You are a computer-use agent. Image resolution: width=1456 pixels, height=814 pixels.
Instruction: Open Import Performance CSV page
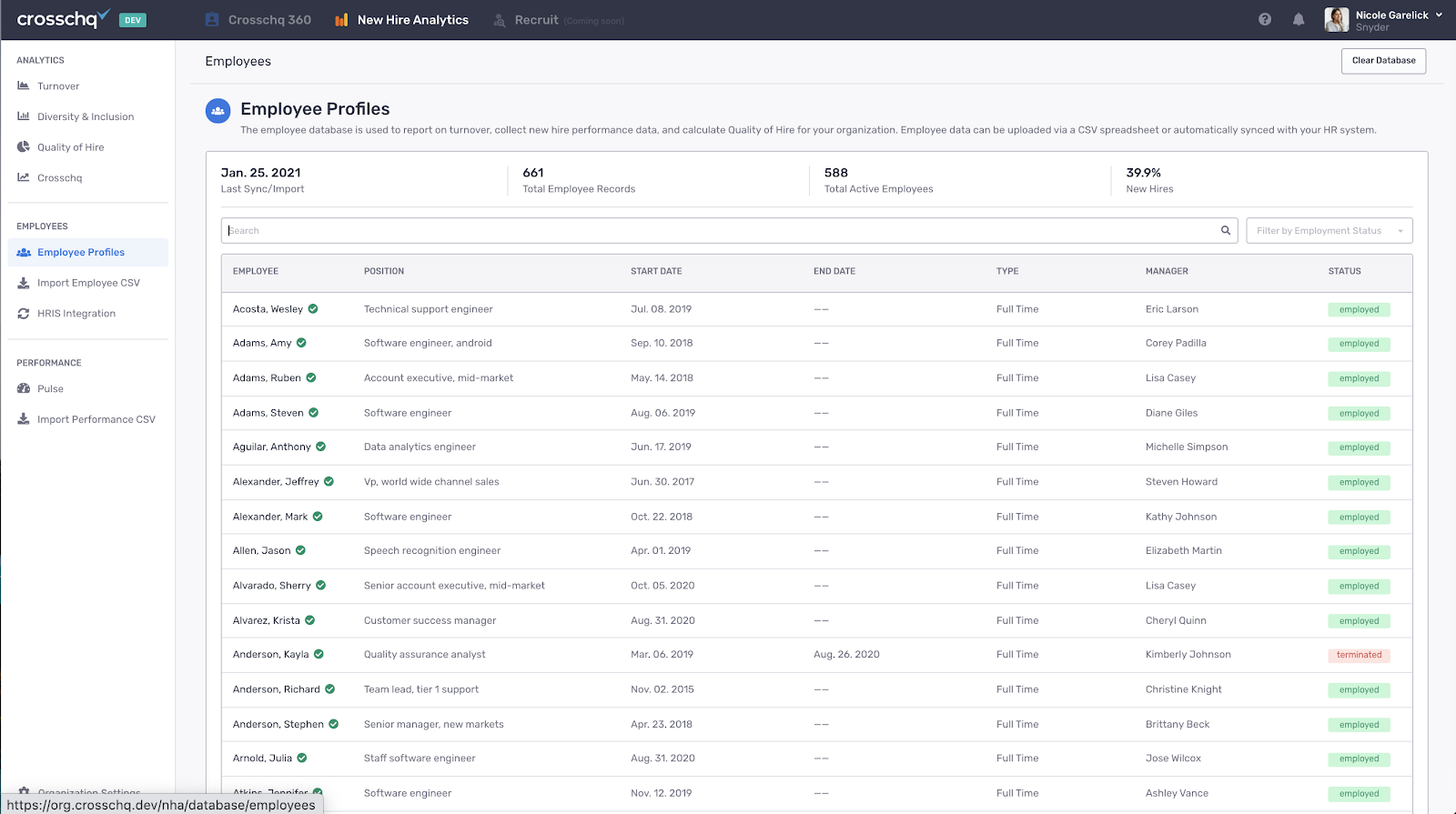(96, 419)
